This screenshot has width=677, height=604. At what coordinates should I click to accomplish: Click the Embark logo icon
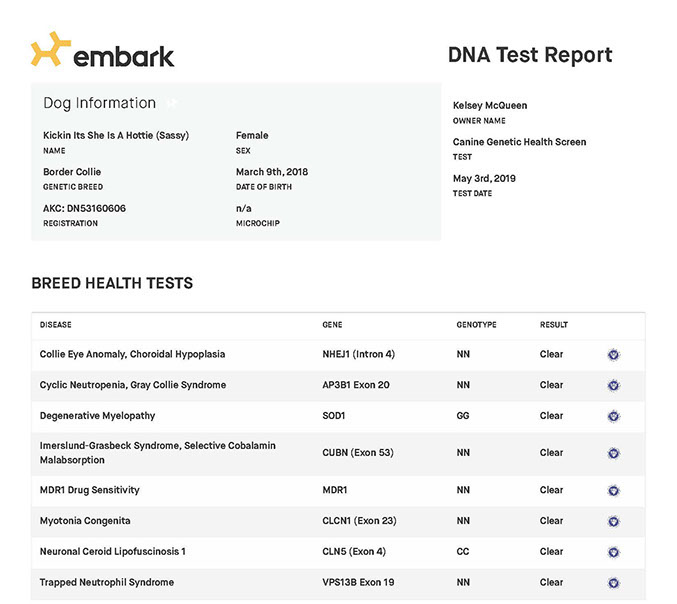pos(50,50)
